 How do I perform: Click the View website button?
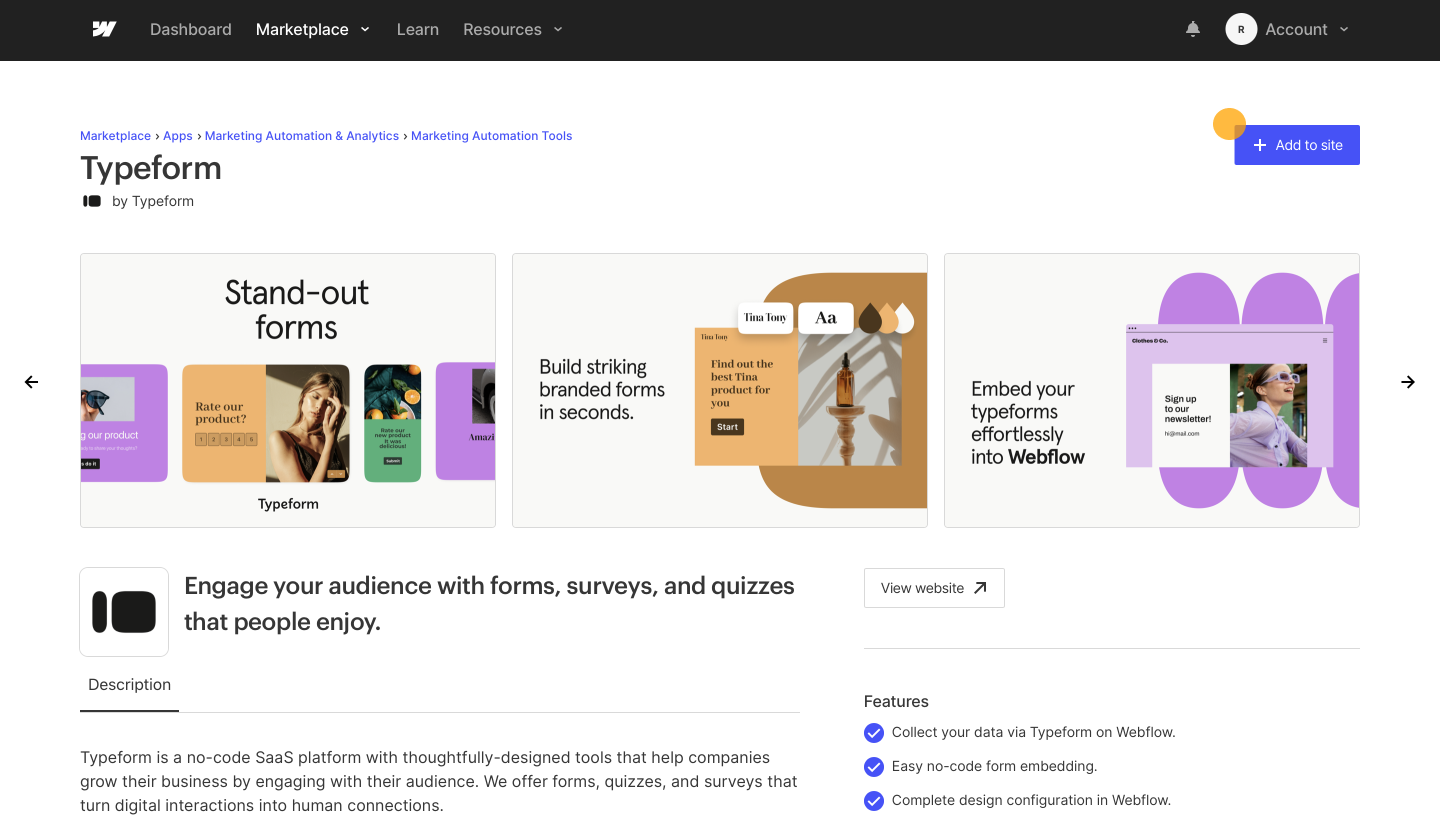point(934,588)
